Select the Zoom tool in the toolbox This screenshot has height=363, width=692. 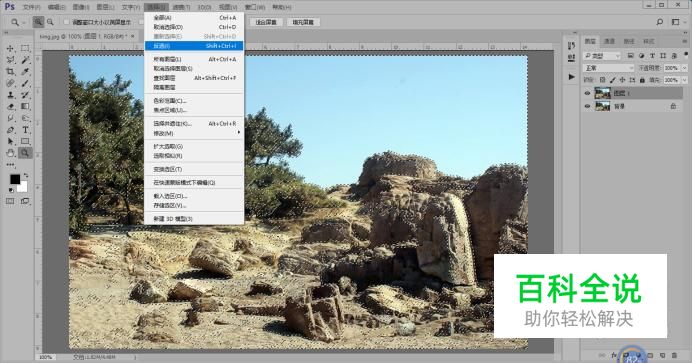tap(25, 153)
